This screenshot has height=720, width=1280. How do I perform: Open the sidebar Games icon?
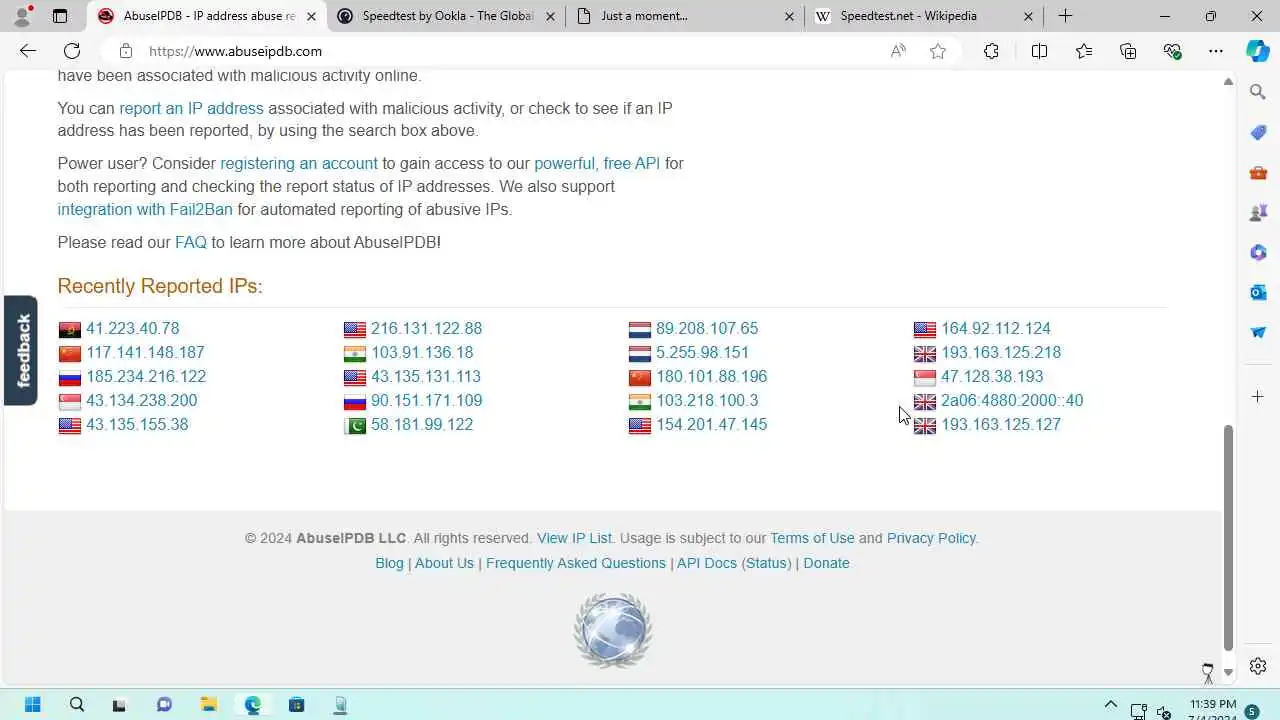click(x=1258, y=212)
